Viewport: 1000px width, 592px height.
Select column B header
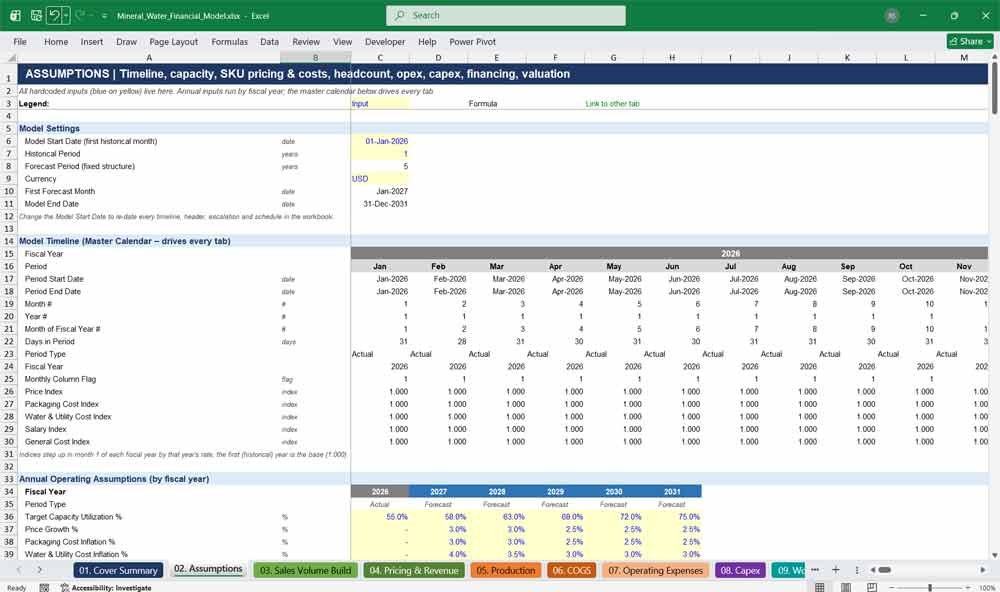point(315,57)
